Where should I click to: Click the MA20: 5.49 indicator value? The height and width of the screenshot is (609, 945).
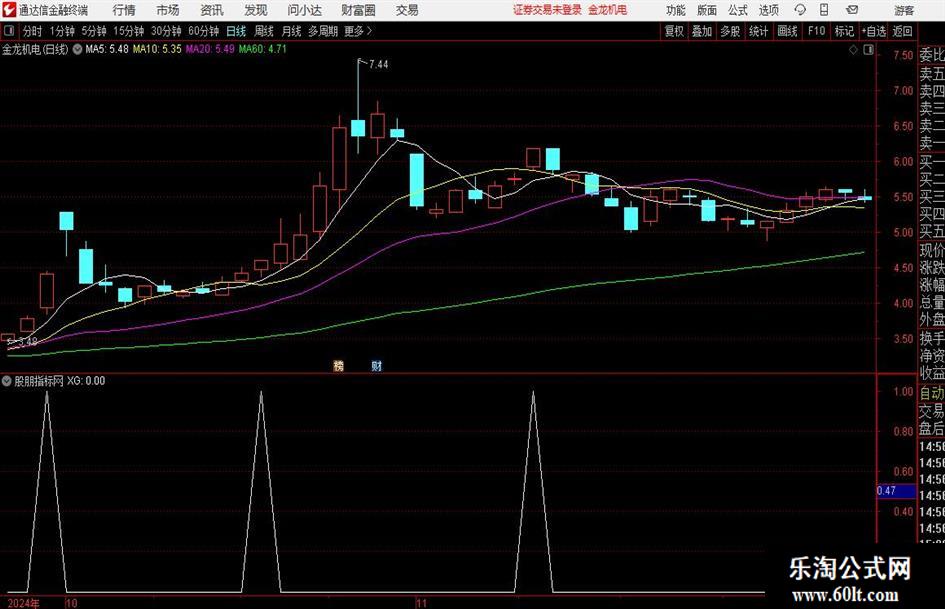[x=210, y=49]
